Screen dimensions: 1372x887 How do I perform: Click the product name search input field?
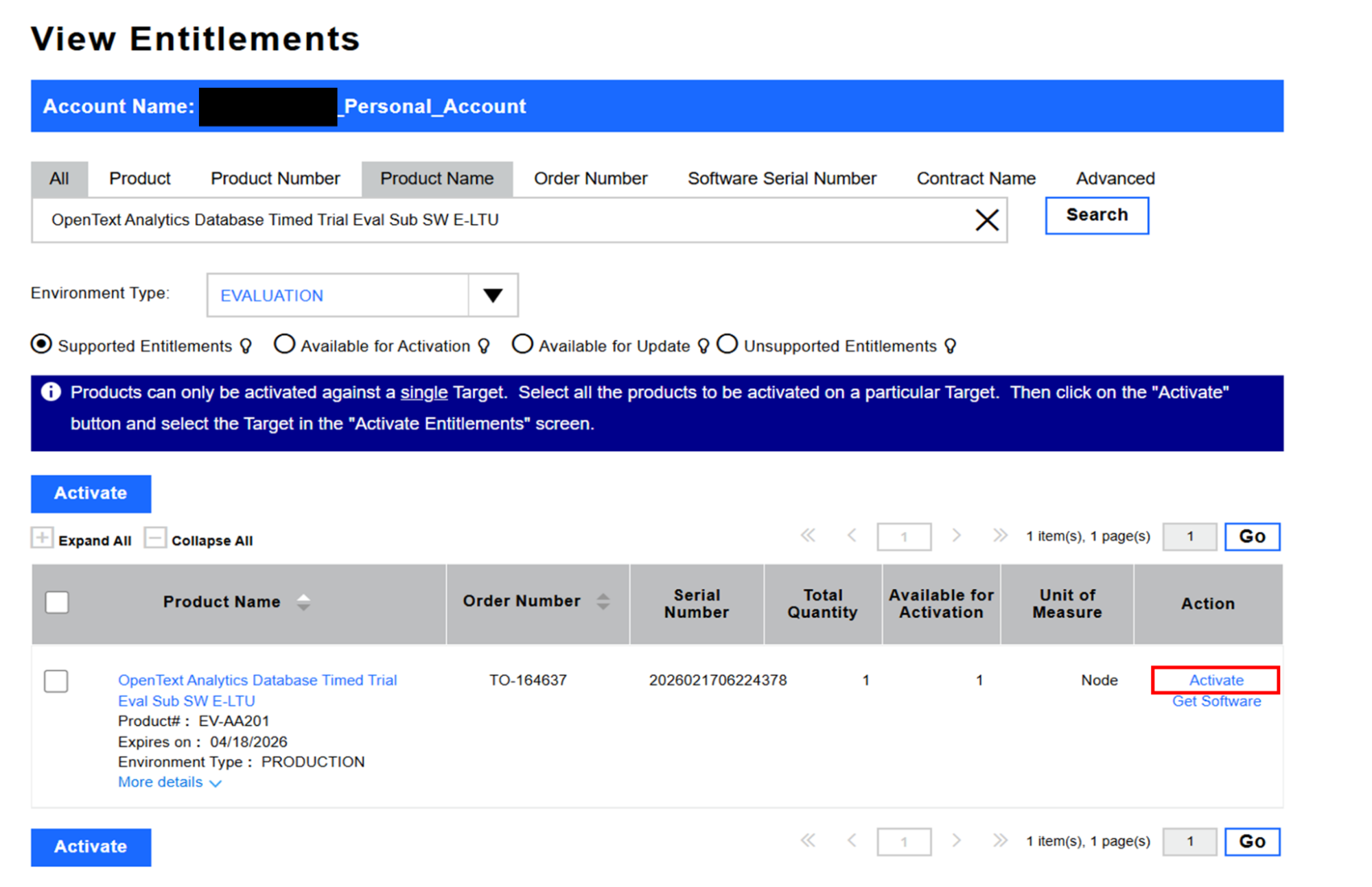[480, 220]
